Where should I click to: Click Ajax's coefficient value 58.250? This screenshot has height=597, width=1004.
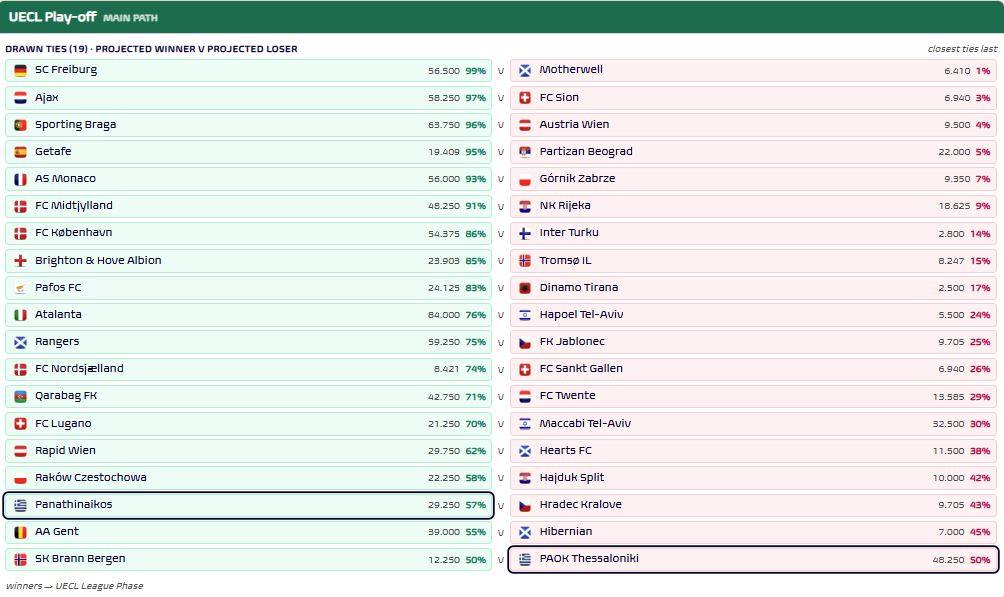point(444,98)
